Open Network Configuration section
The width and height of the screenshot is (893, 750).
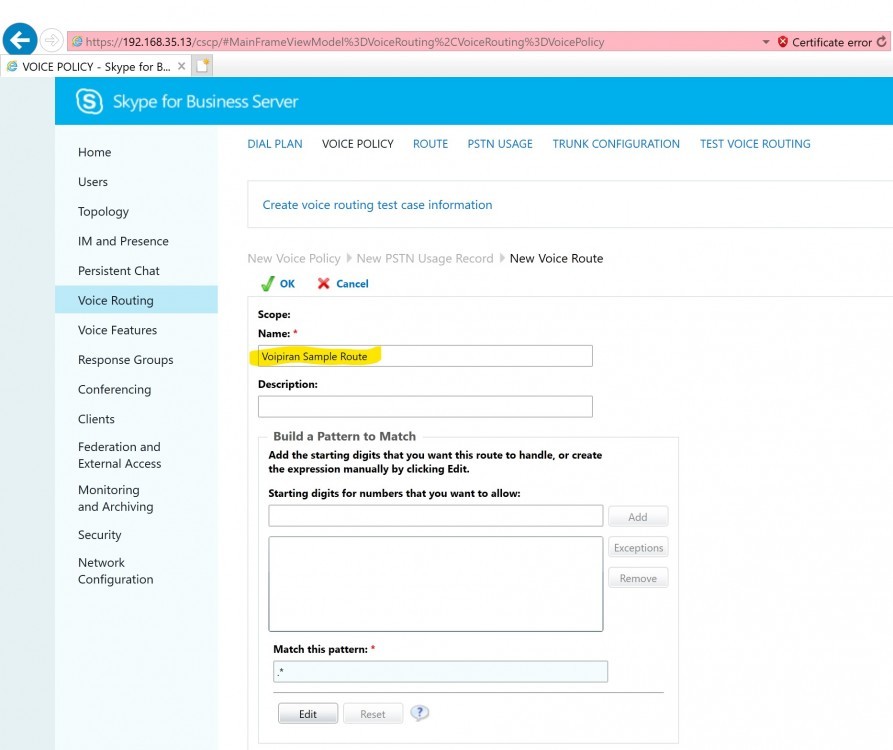coord(116,571)
